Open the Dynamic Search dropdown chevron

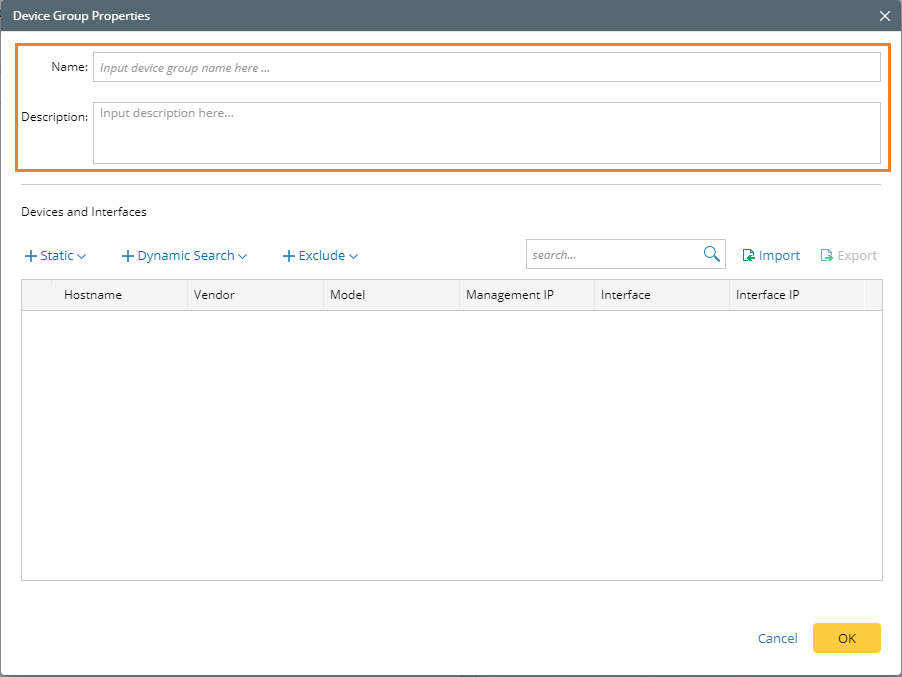[x=243, y=256]
